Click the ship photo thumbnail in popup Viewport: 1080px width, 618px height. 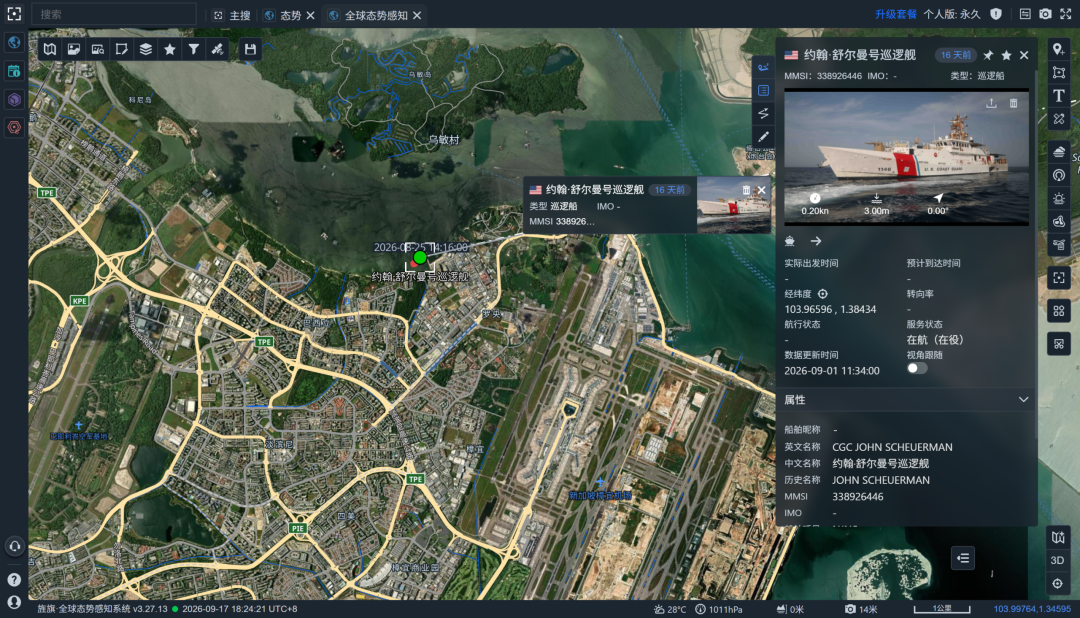coord(734,205)
